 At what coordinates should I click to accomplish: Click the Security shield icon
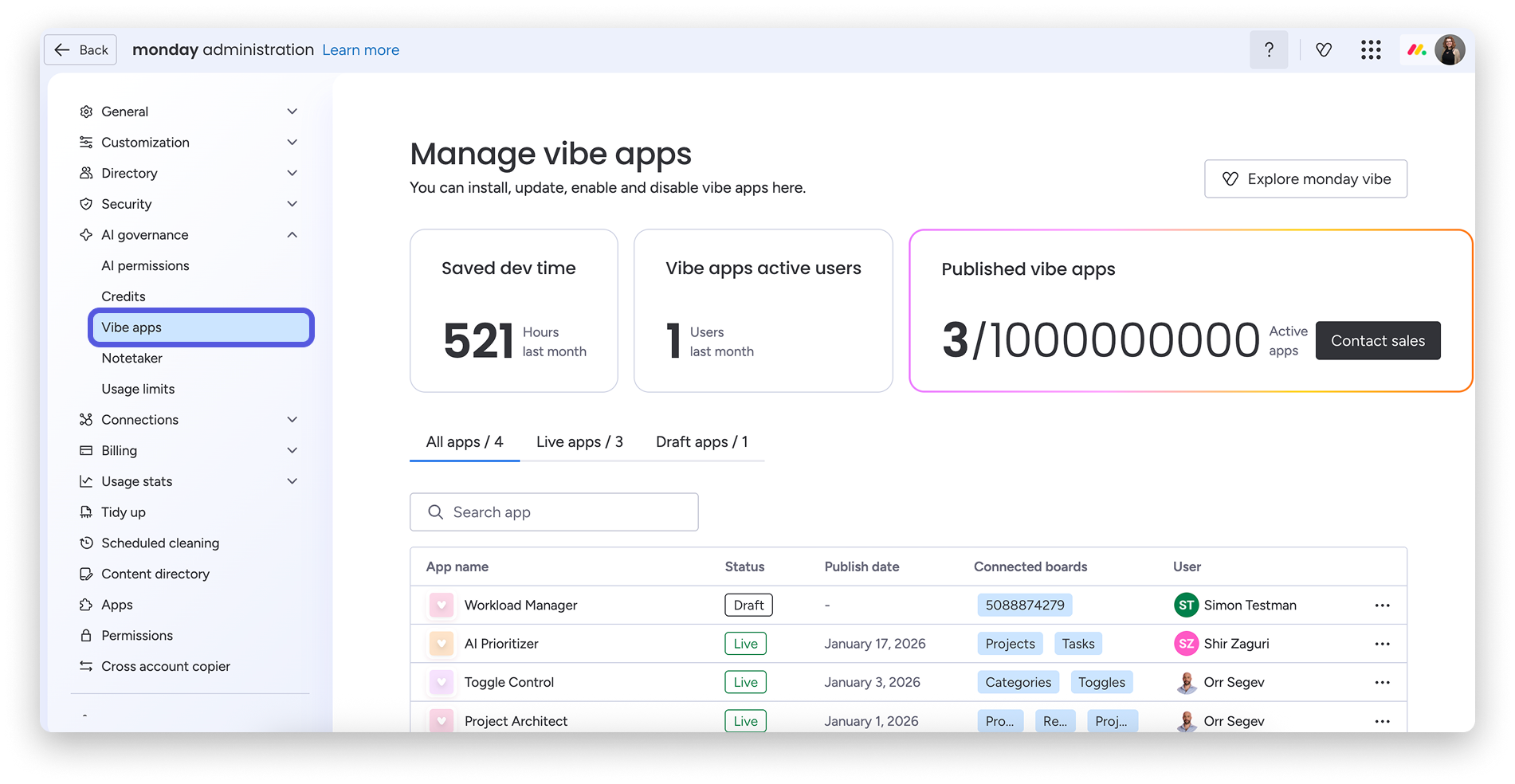coord(86,204)
